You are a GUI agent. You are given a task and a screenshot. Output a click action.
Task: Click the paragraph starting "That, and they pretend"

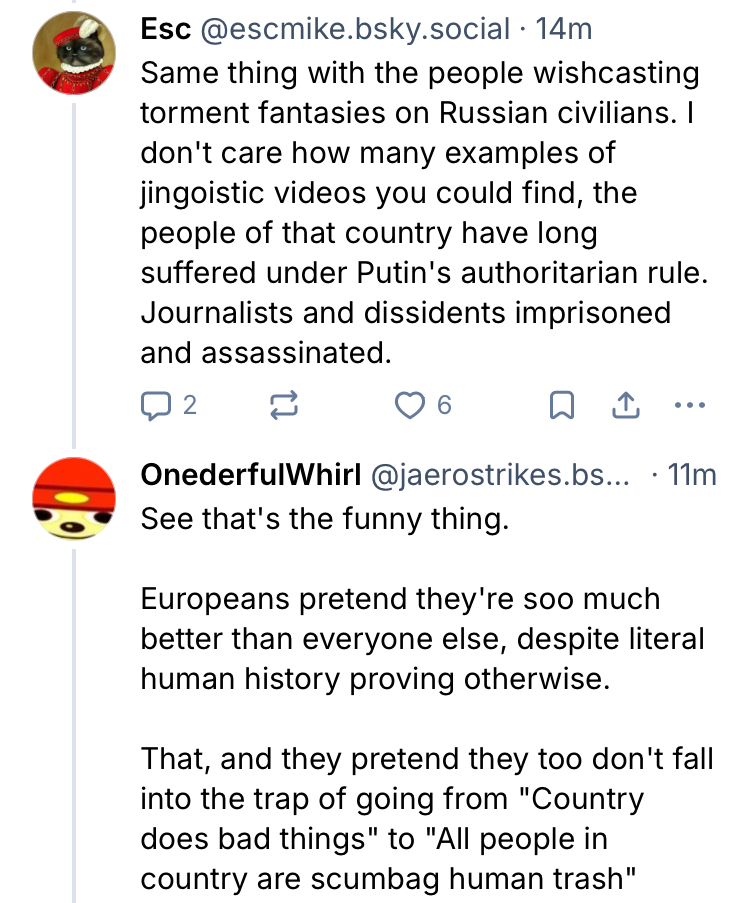[426, 820]
